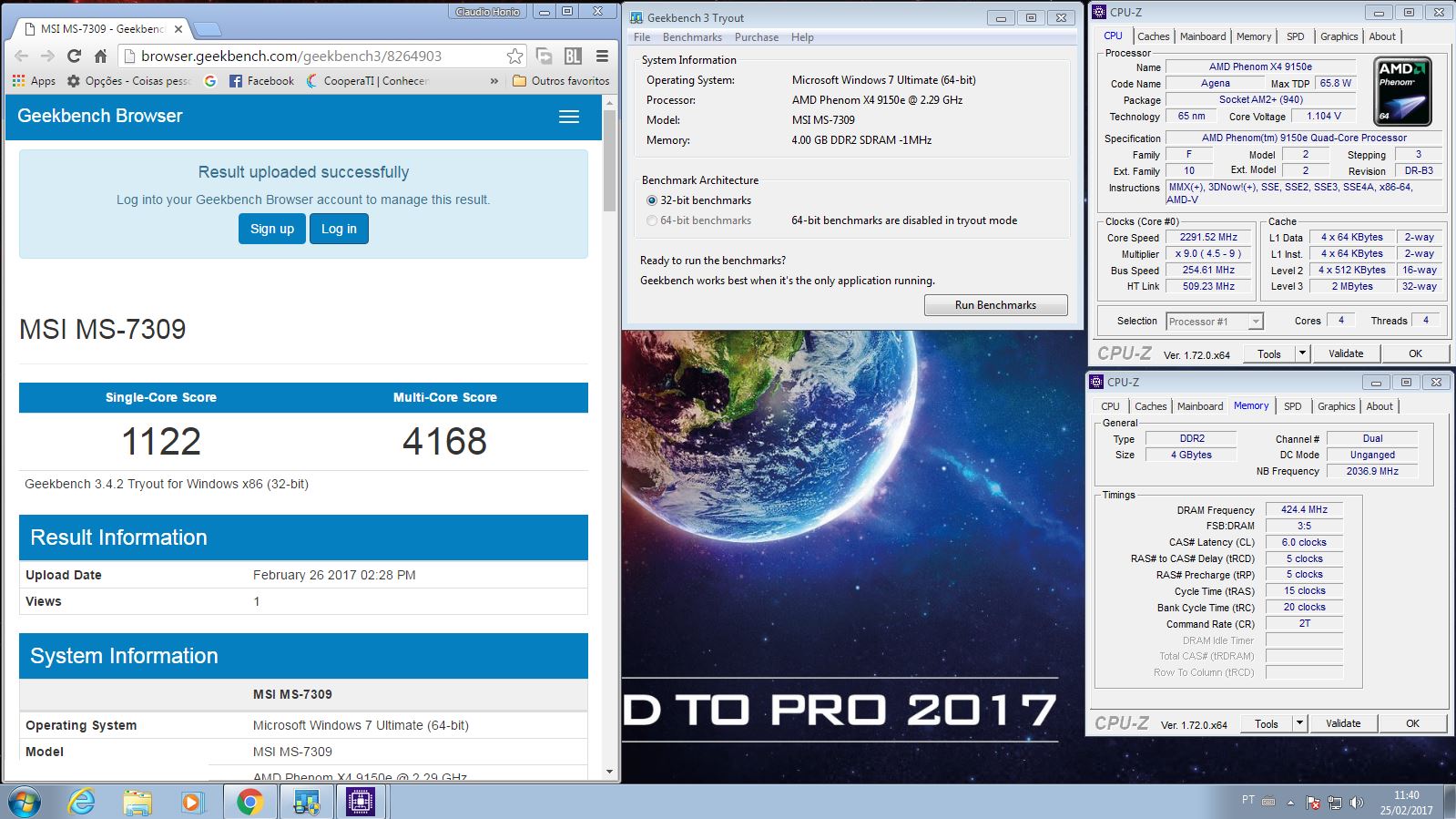Open the Geekbench Browser hamburger navigation menu
This screenshot has width=1456, height=819.
click(x=569, y=117)
